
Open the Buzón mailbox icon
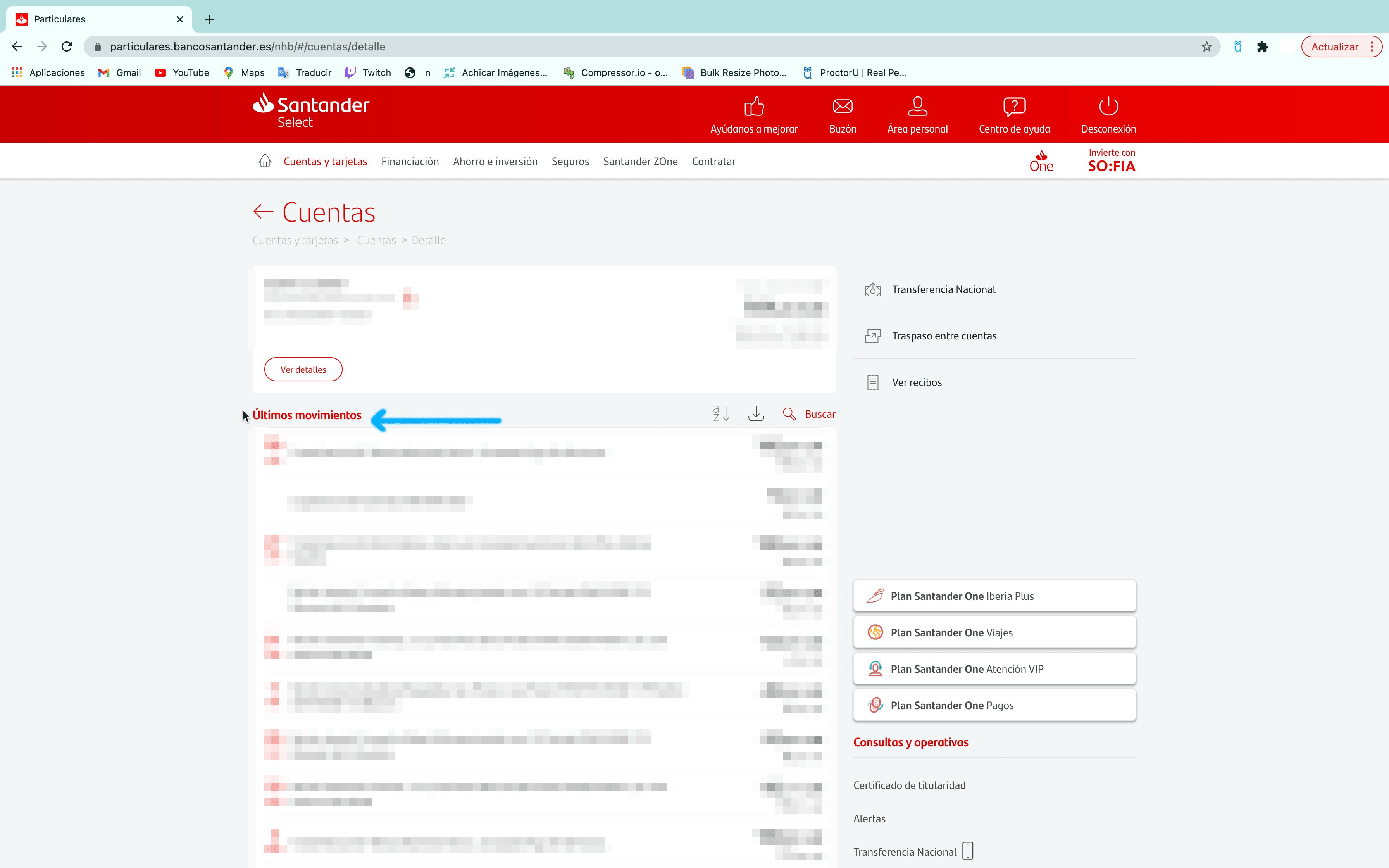point(842,107)
